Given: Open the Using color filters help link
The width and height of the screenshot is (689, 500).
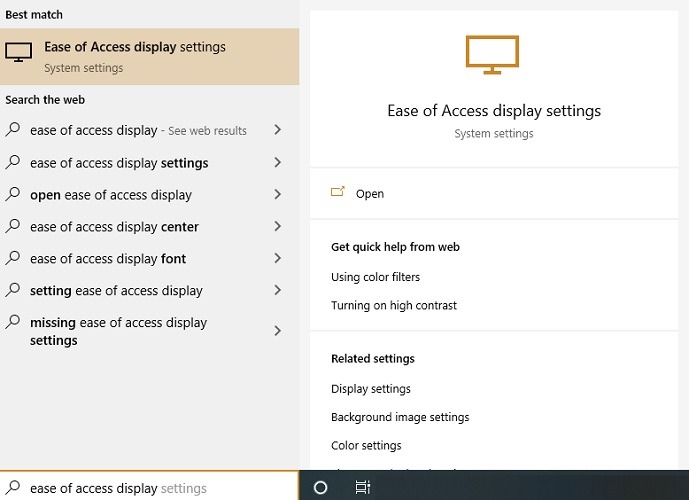Looking at the screenshot, I should pos(375,277).
